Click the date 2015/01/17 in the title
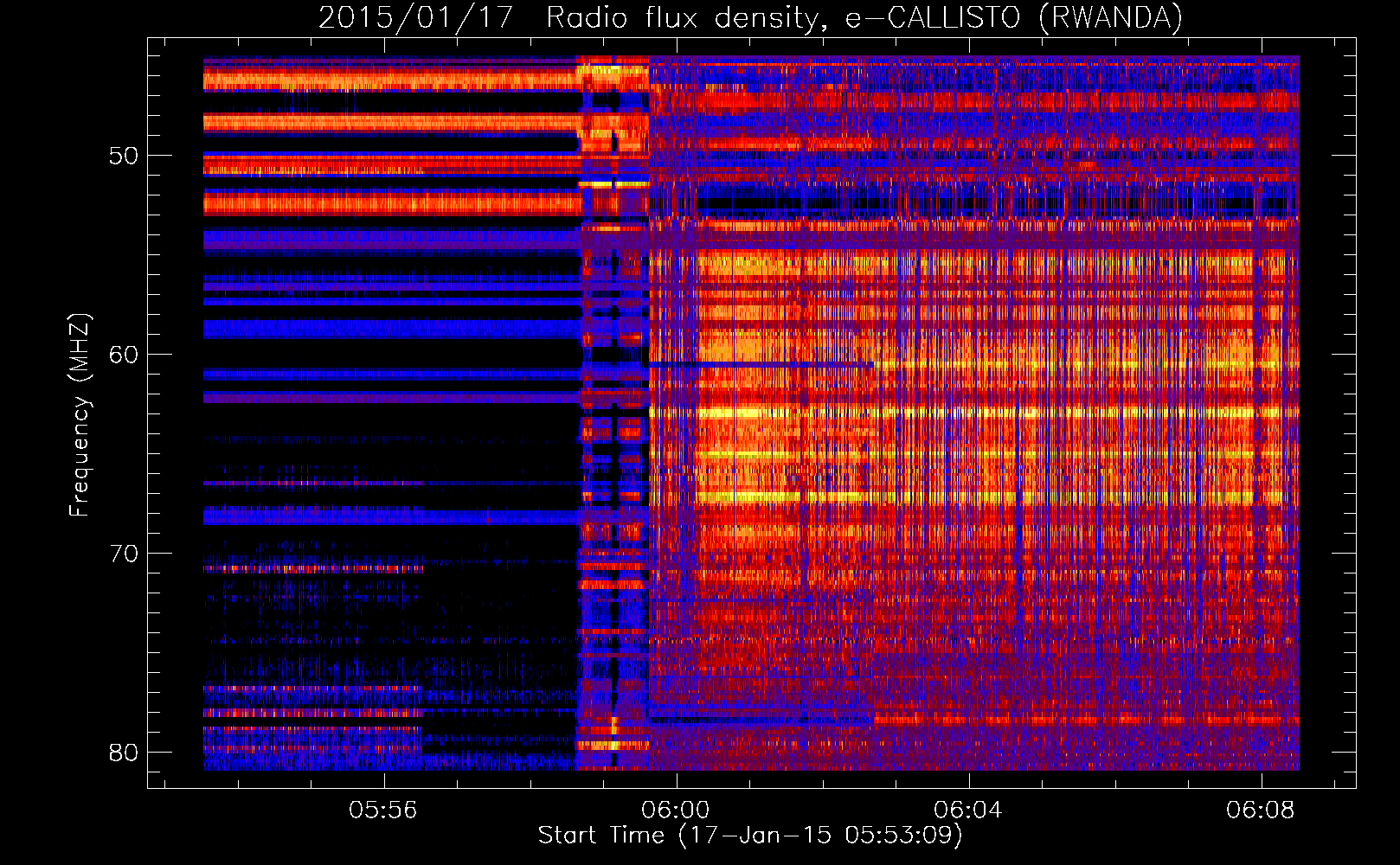This screenshot has width=1400, height=865. (415, 17)
